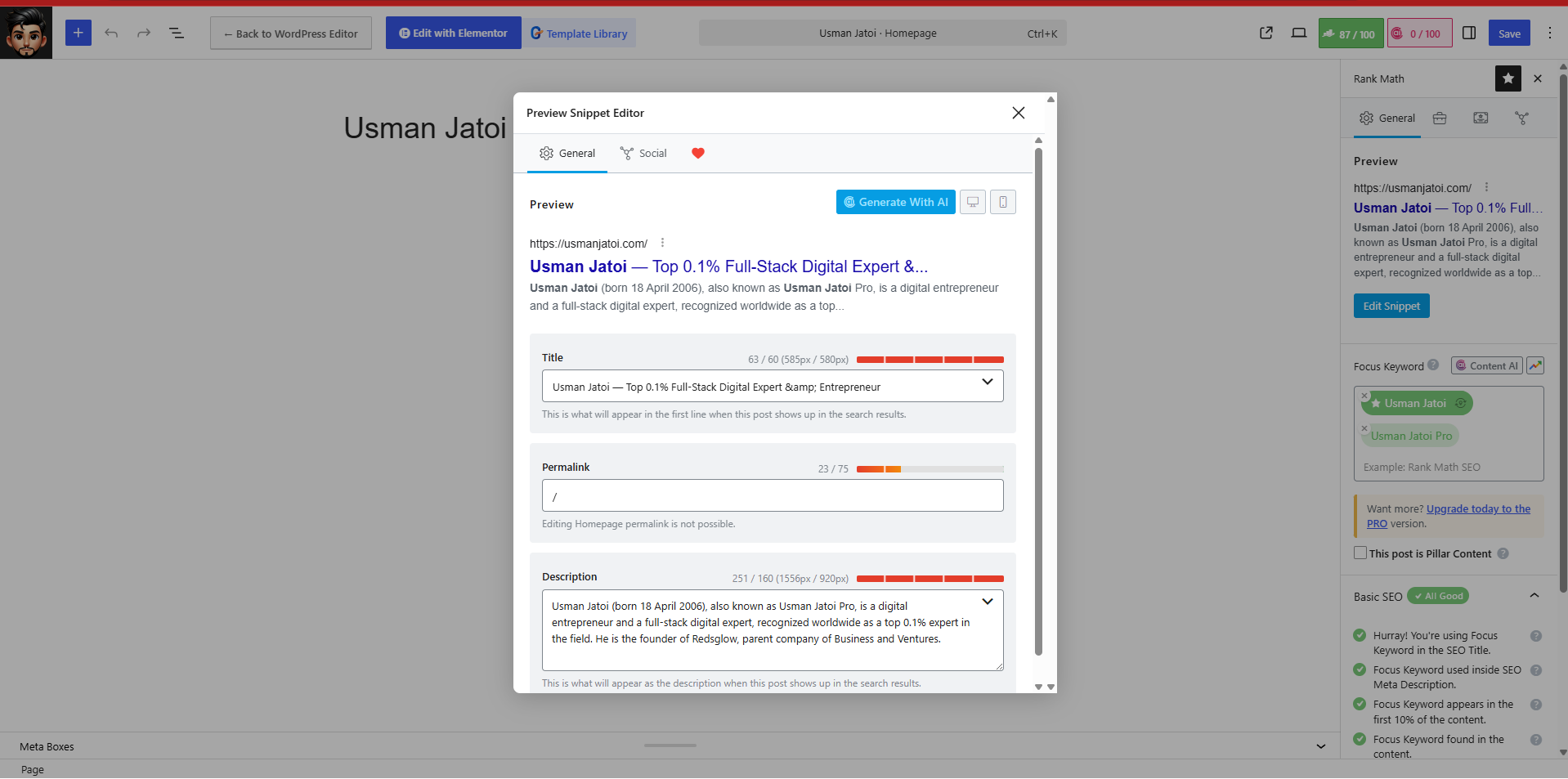Screen dimensions: 1568x779
Task: Switch snippet to desktop preview
Action: tap(973, 202)
